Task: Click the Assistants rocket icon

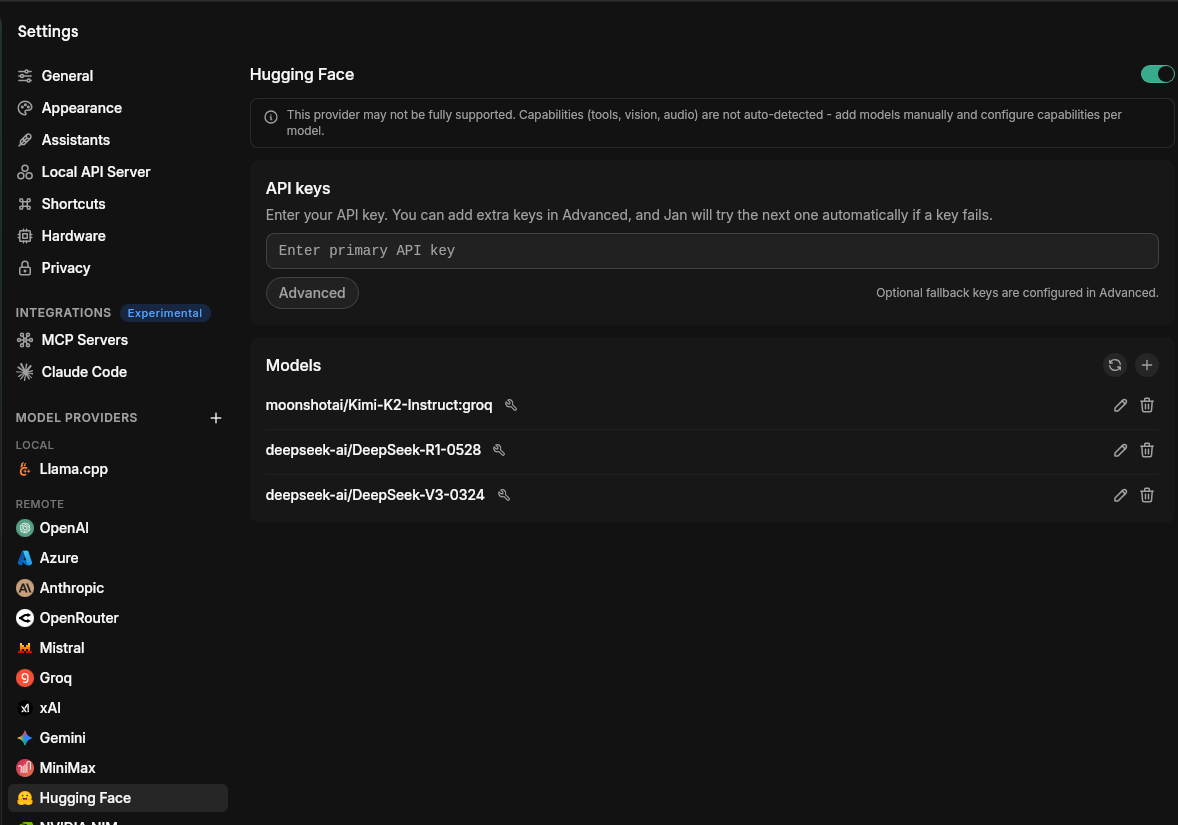Action: point(25,140)
